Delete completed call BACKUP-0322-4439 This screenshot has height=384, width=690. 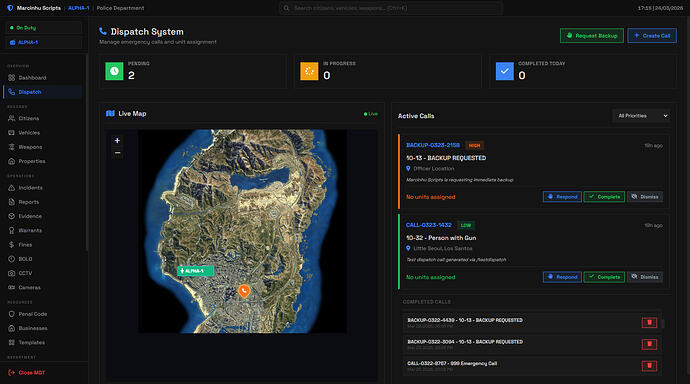coord(650,322)
